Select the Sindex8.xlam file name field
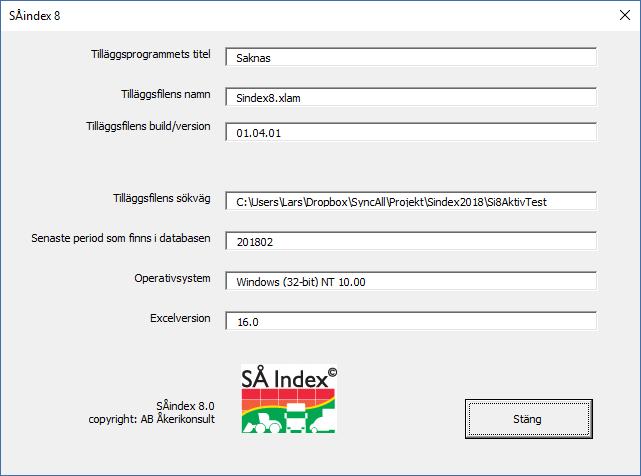Viewport: 641px width, 476px height. [411, 97]
